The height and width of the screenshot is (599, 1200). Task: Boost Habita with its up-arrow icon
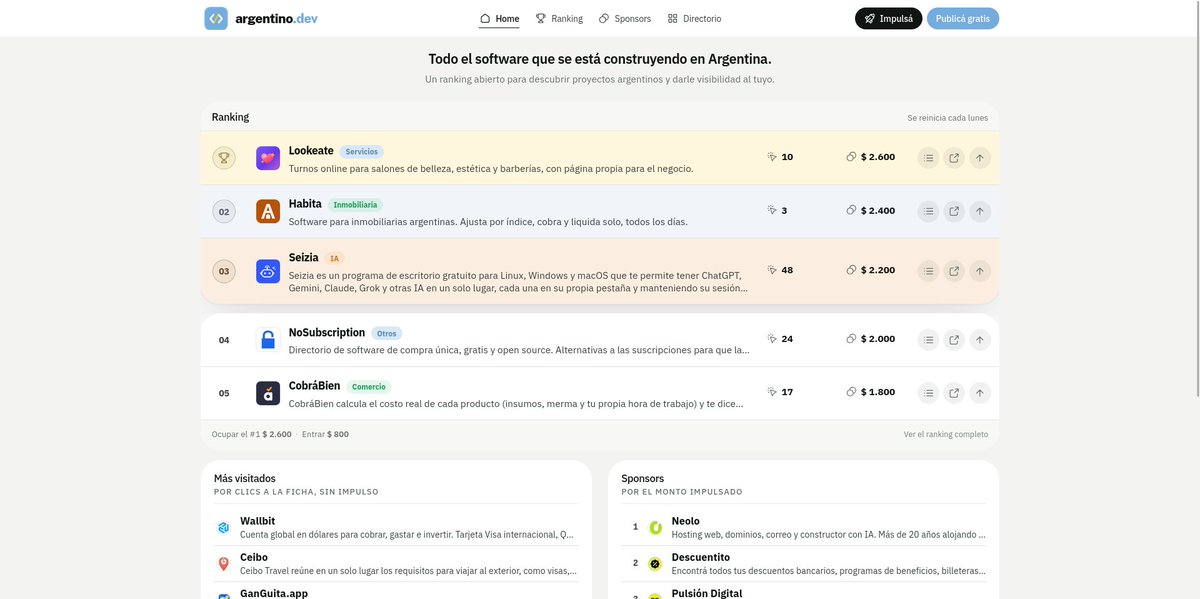[980, 211]
